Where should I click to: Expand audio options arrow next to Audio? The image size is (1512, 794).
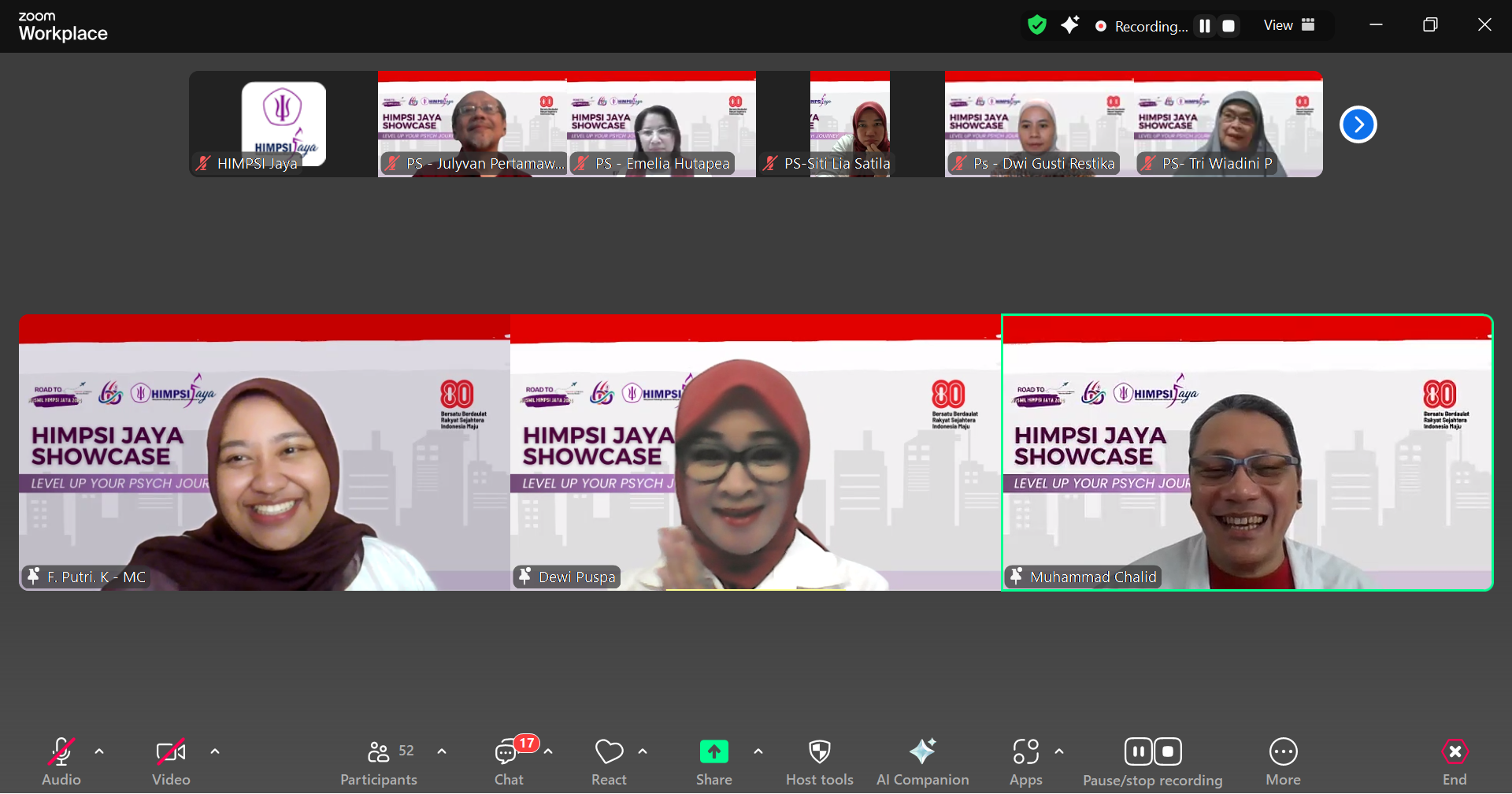[99, 751]
